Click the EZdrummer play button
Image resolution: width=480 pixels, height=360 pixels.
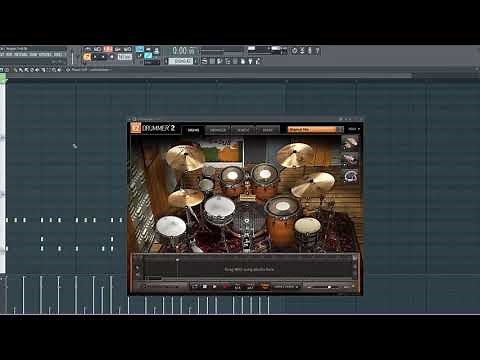coord(215,286)
